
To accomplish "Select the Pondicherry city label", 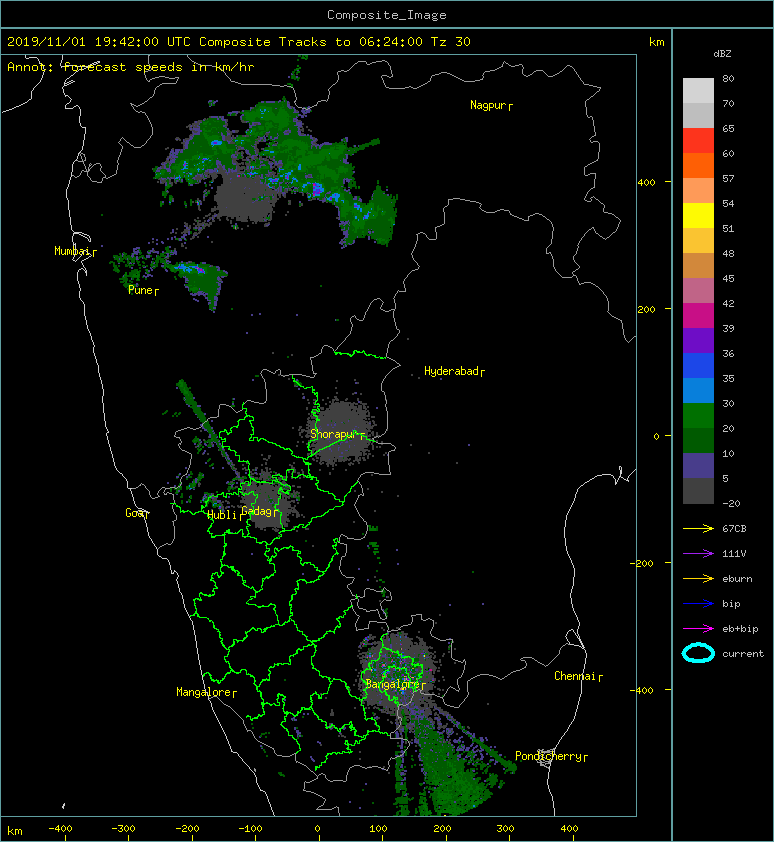I will pos(551,757).
